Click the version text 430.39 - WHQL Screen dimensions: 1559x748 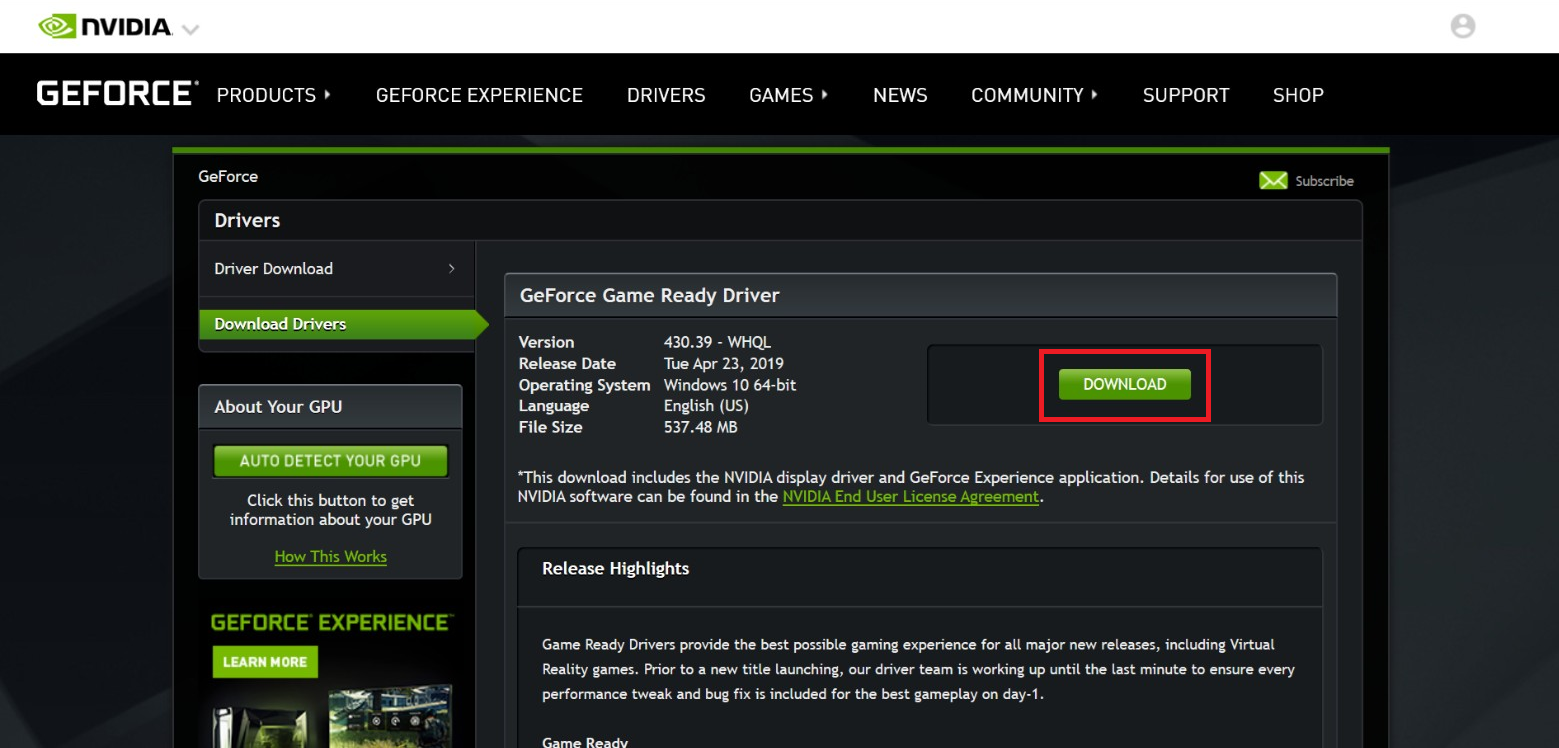717,342
